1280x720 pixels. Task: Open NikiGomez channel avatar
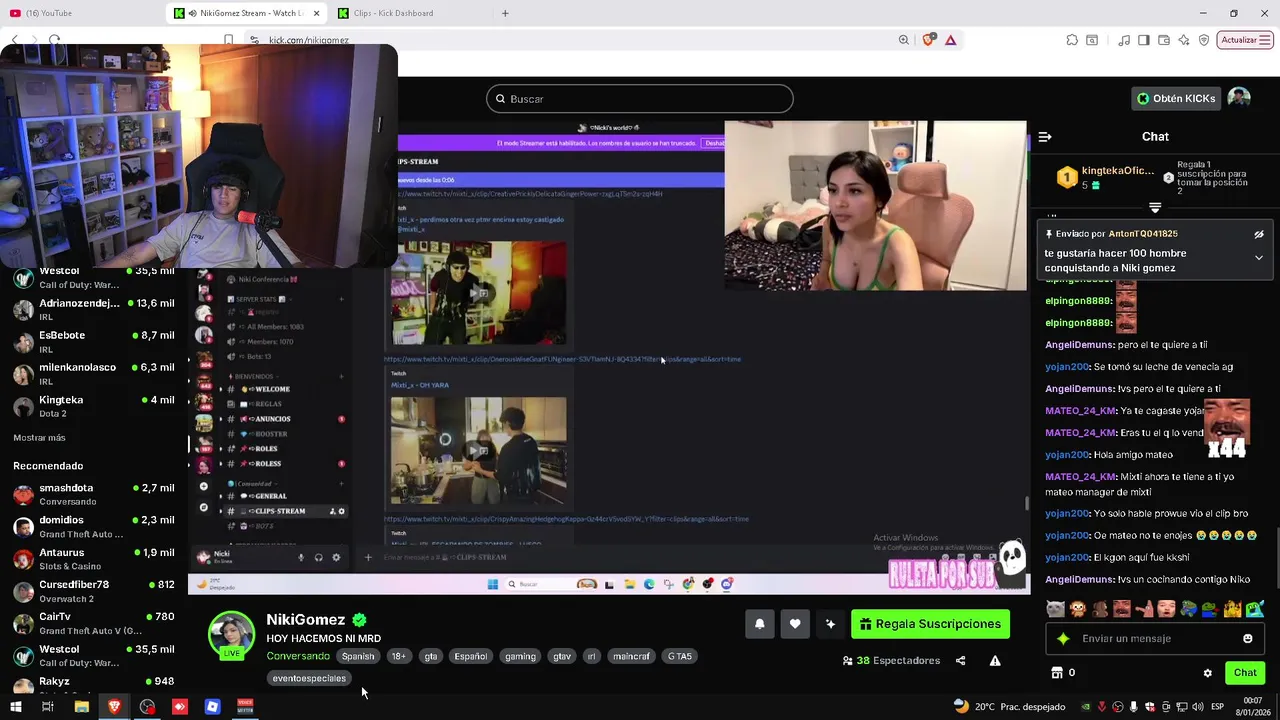[231, 635]
